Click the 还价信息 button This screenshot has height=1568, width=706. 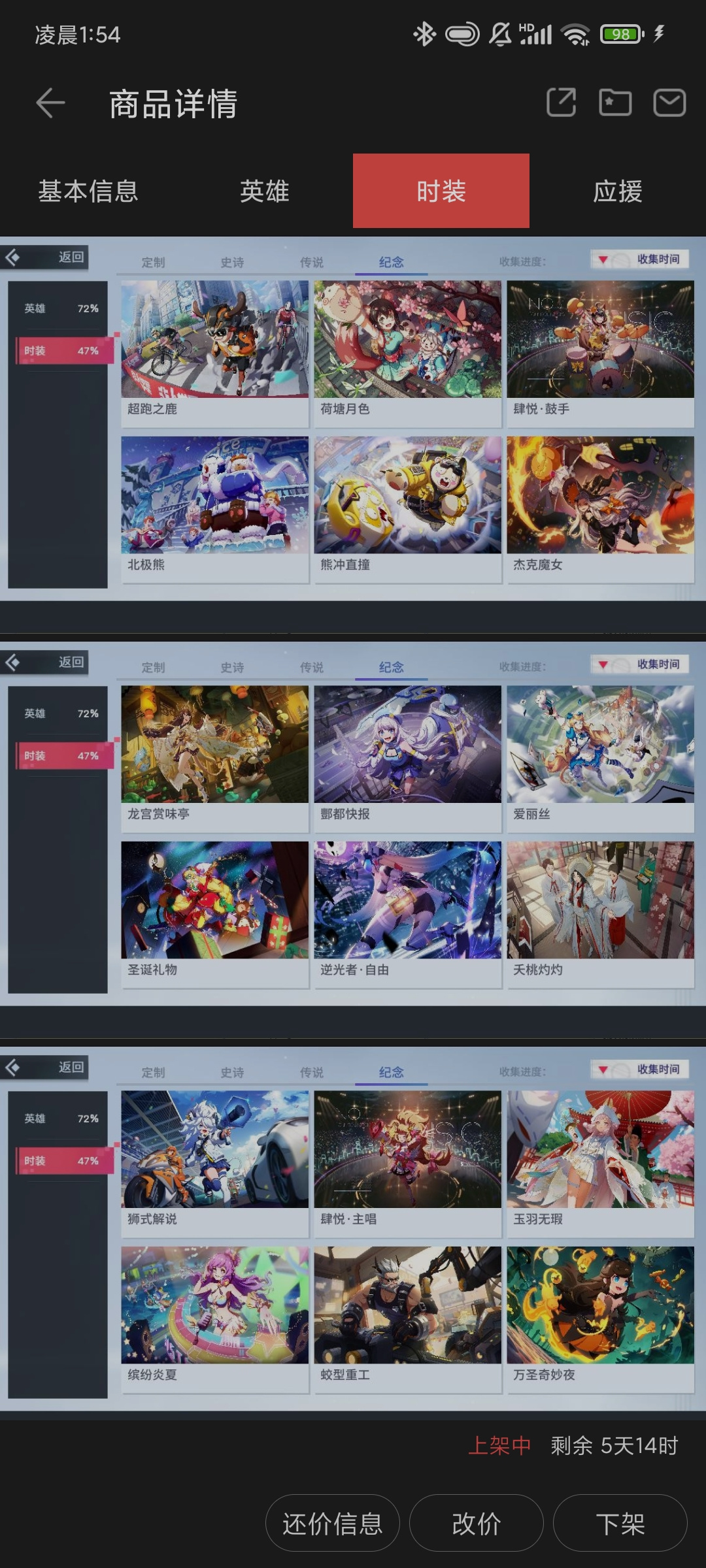click(x=333, y=1523)
